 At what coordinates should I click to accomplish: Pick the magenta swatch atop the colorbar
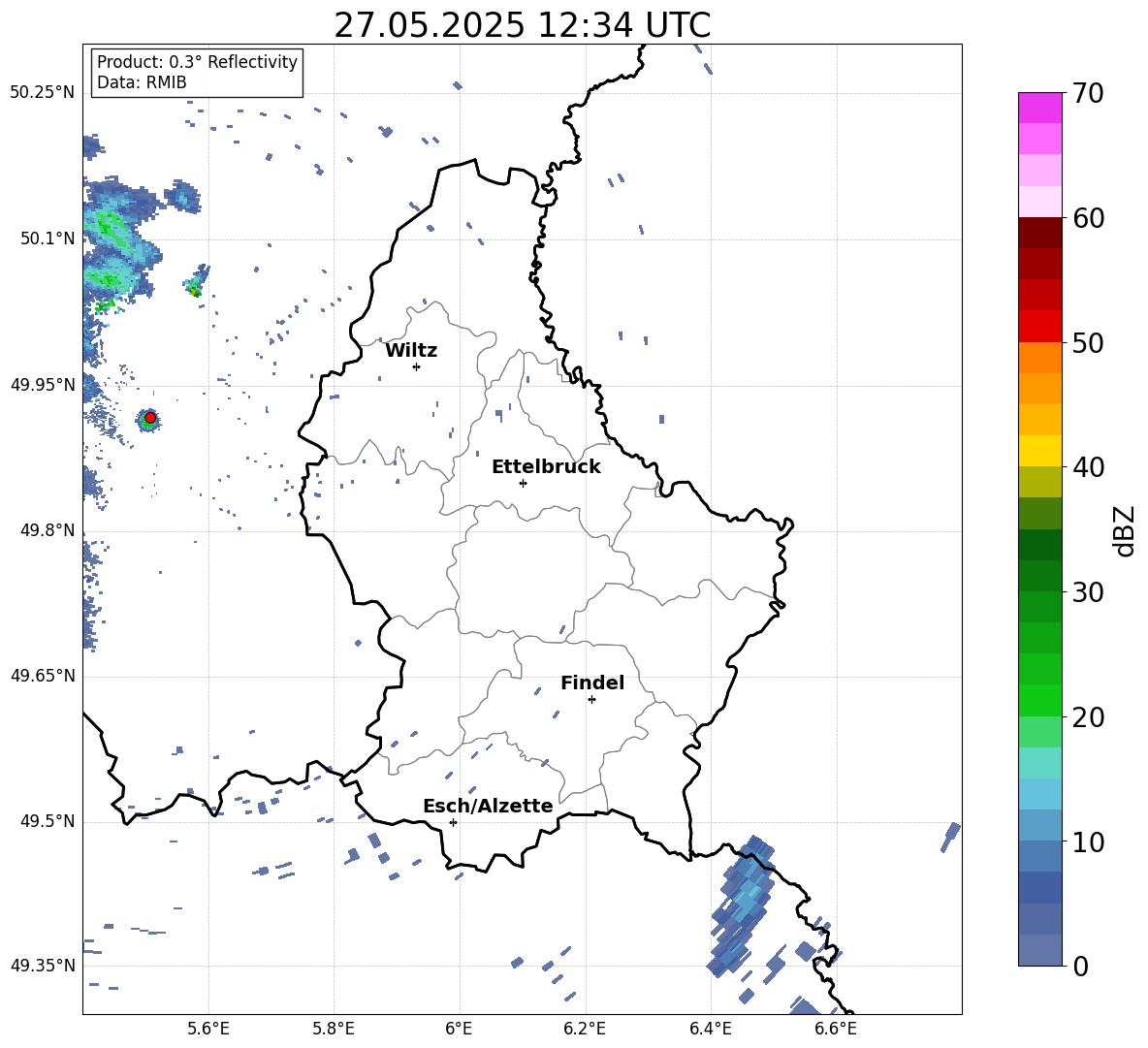pos(1039,108)
